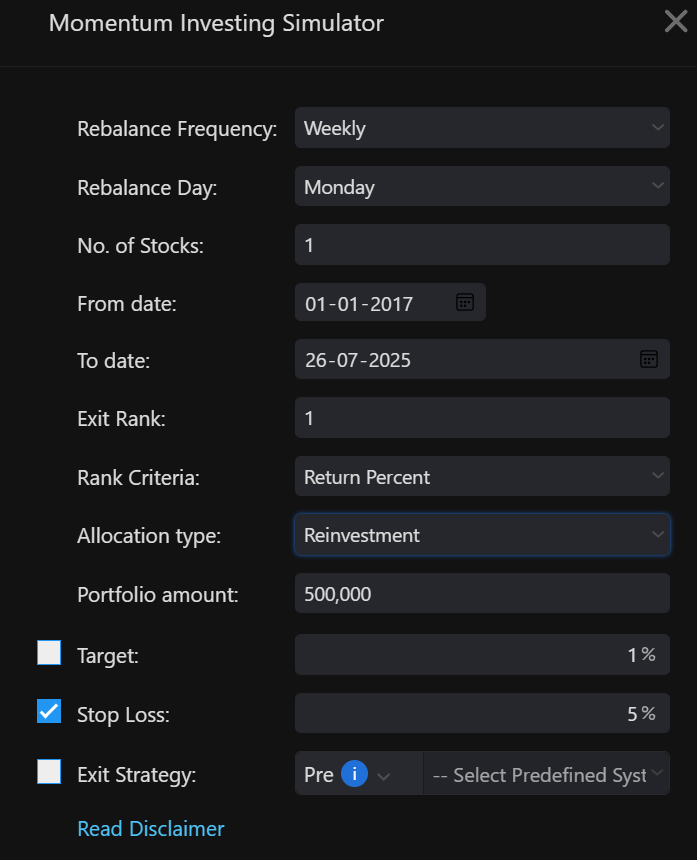
Task: Expand the Allocation type Reinvestment dropdown
Action: [x=482, y=535]
